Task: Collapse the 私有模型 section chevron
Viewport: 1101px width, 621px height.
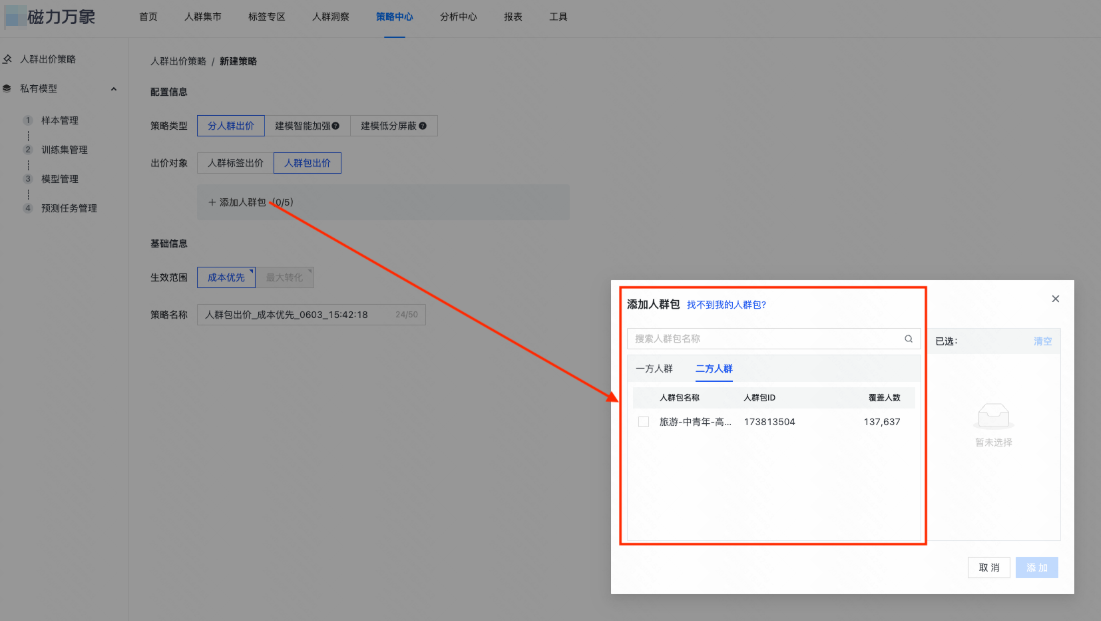Action: click(x=114, y=89)
